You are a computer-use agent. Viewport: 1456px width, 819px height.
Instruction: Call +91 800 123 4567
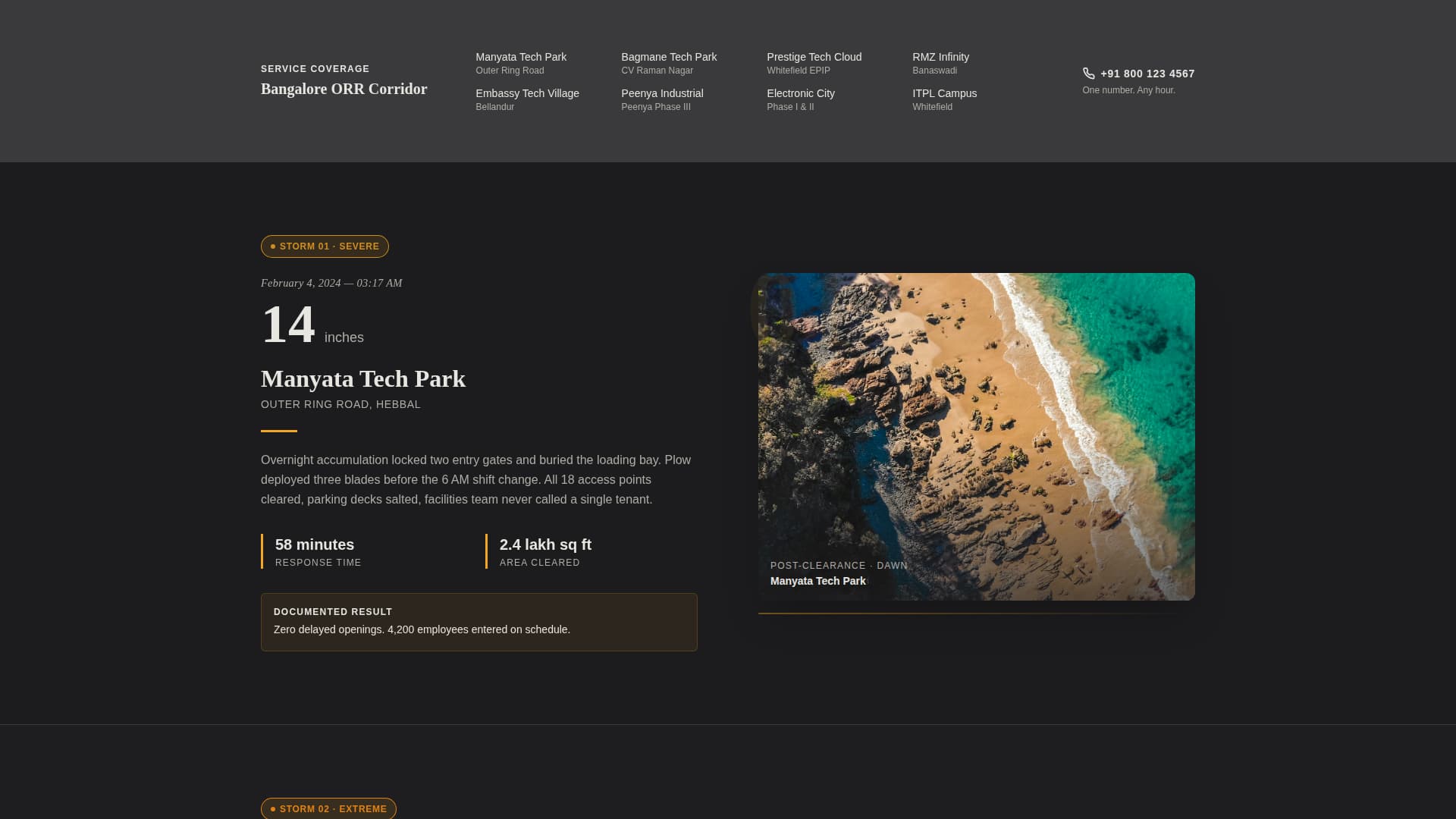tap(1147, 74)
